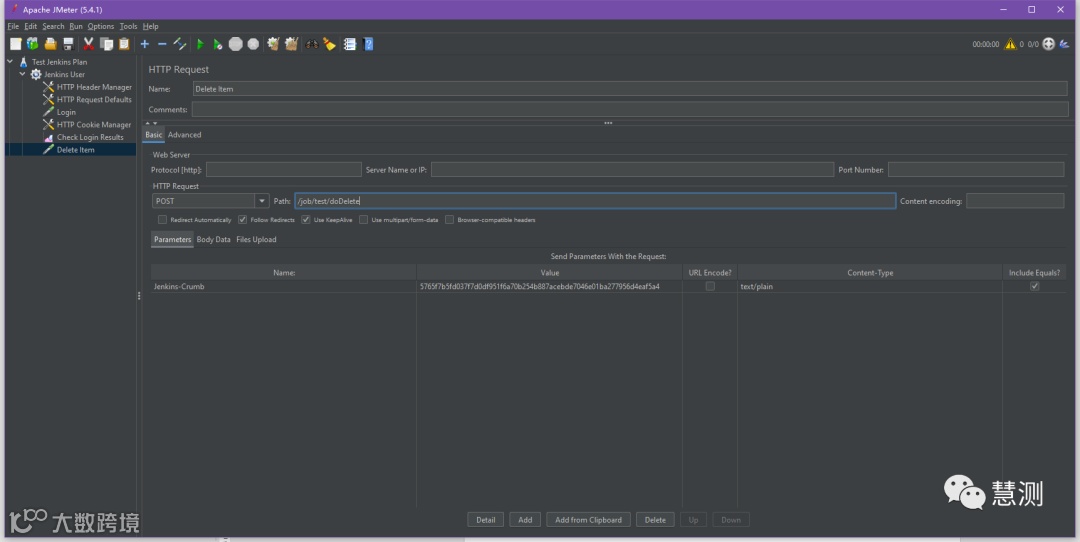
Task: Select the HTTP Header Manager tree node
Action: 94,87
